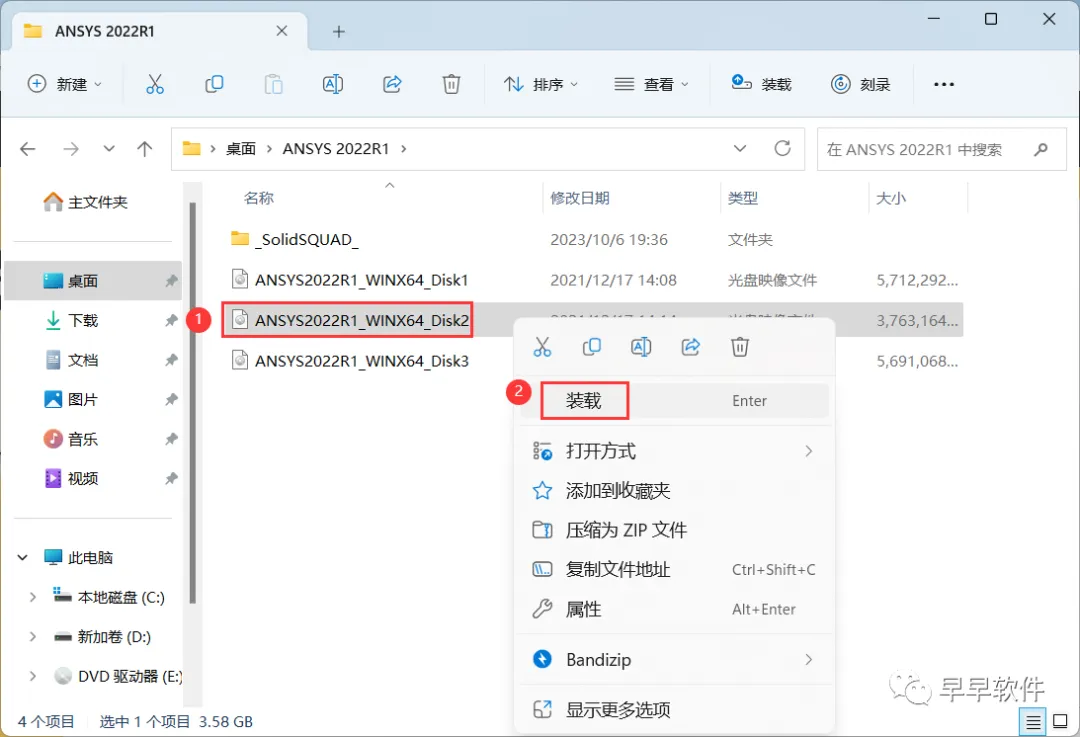
Task: Collapse the 此电脑 tree node
Action: pos(23,557)
